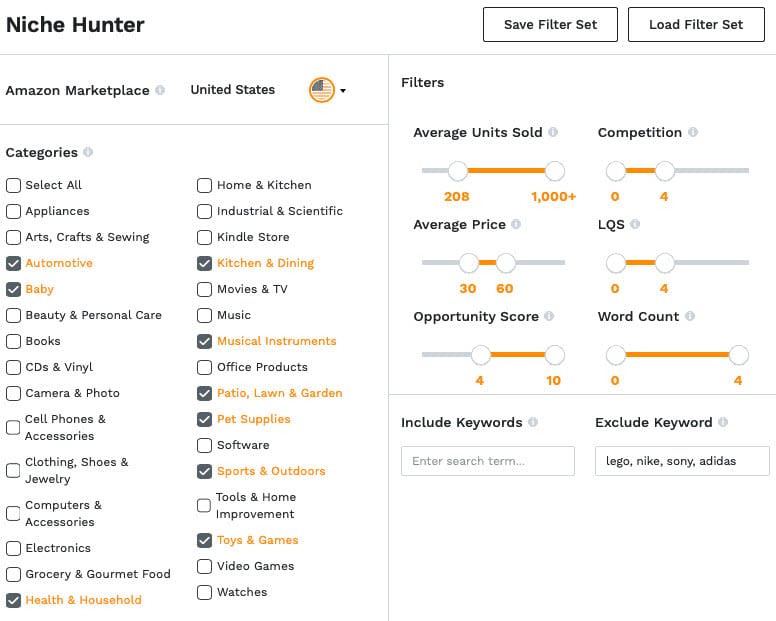
Task: Check the Books category checkbox
Action: point(13,341)
